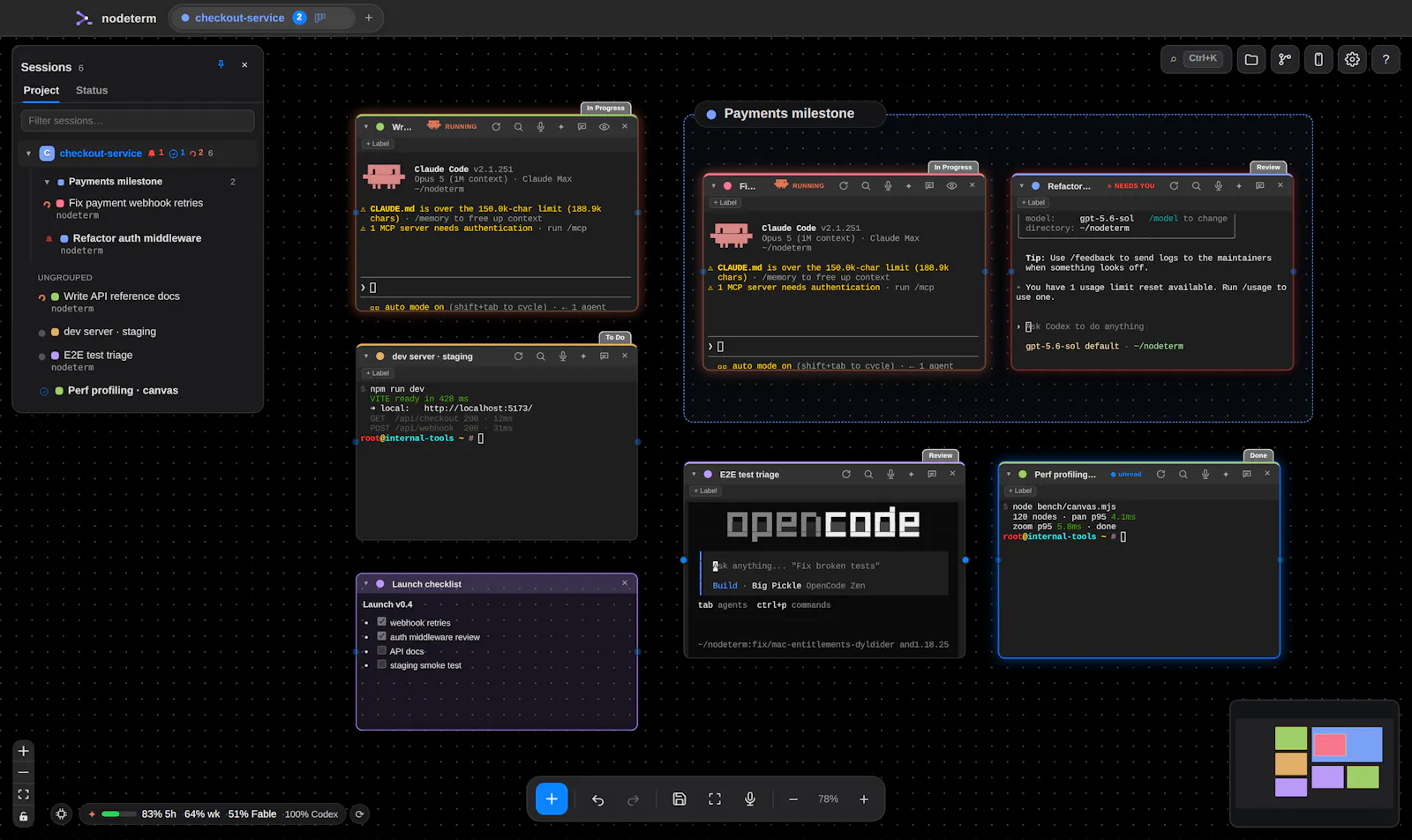Fit canvas to screen from bottom toolbar
The width and height of the screenshot is (1412, 840).
click(x=715, y=799)
